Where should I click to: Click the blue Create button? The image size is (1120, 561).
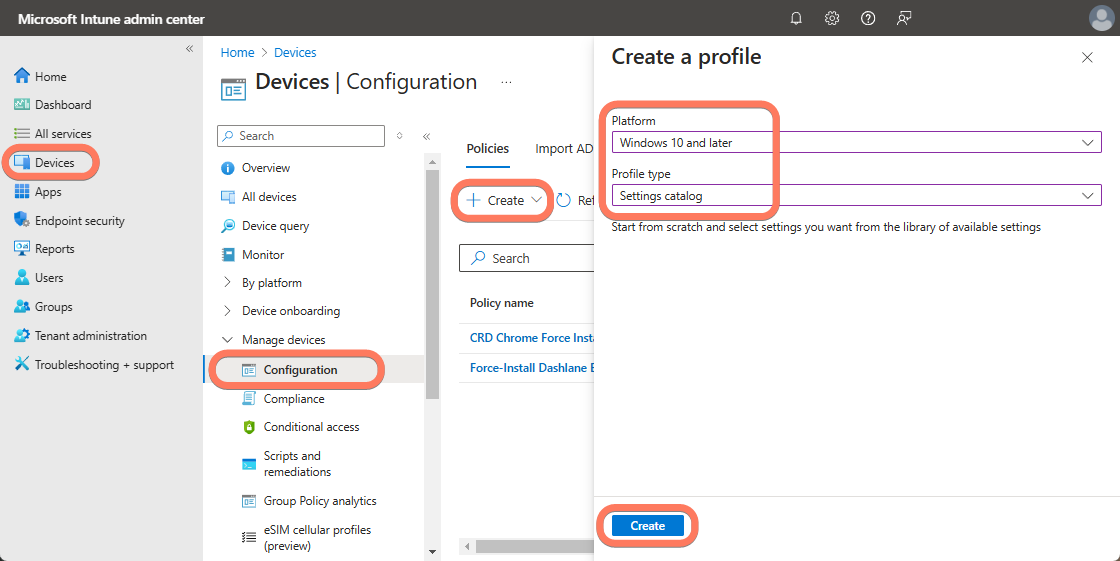(x=647, y=526)
